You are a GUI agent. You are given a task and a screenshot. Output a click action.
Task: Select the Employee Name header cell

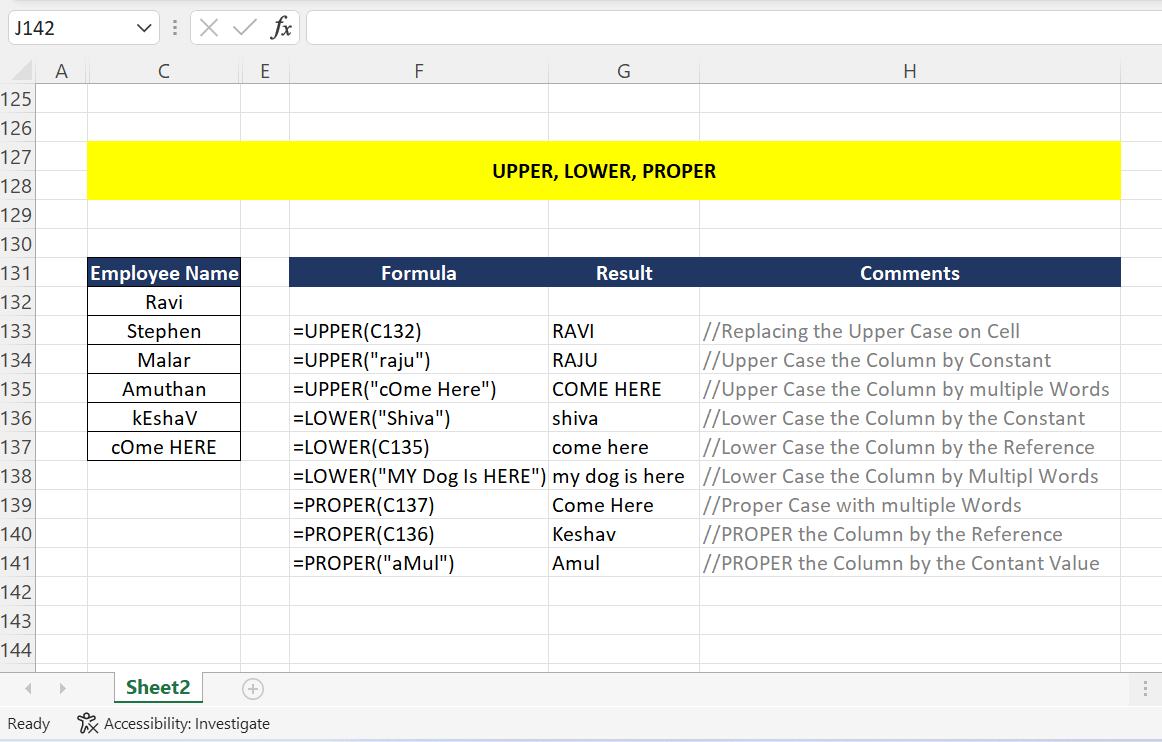point(164,273)
